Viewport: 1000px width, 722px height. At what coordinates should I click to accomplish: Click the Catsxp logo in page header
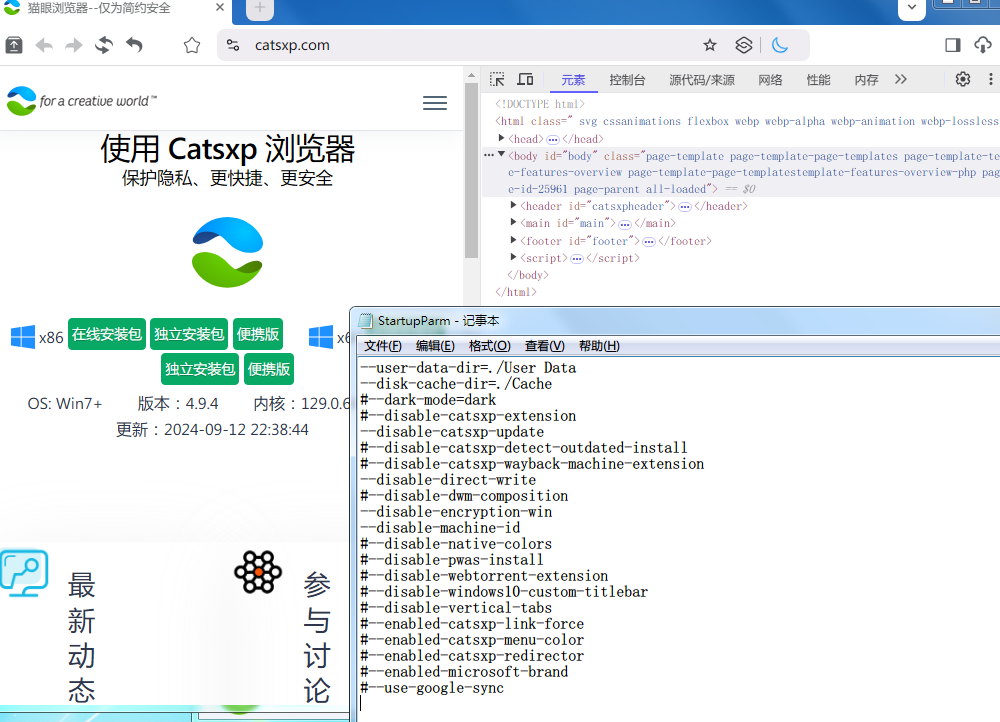81,101
